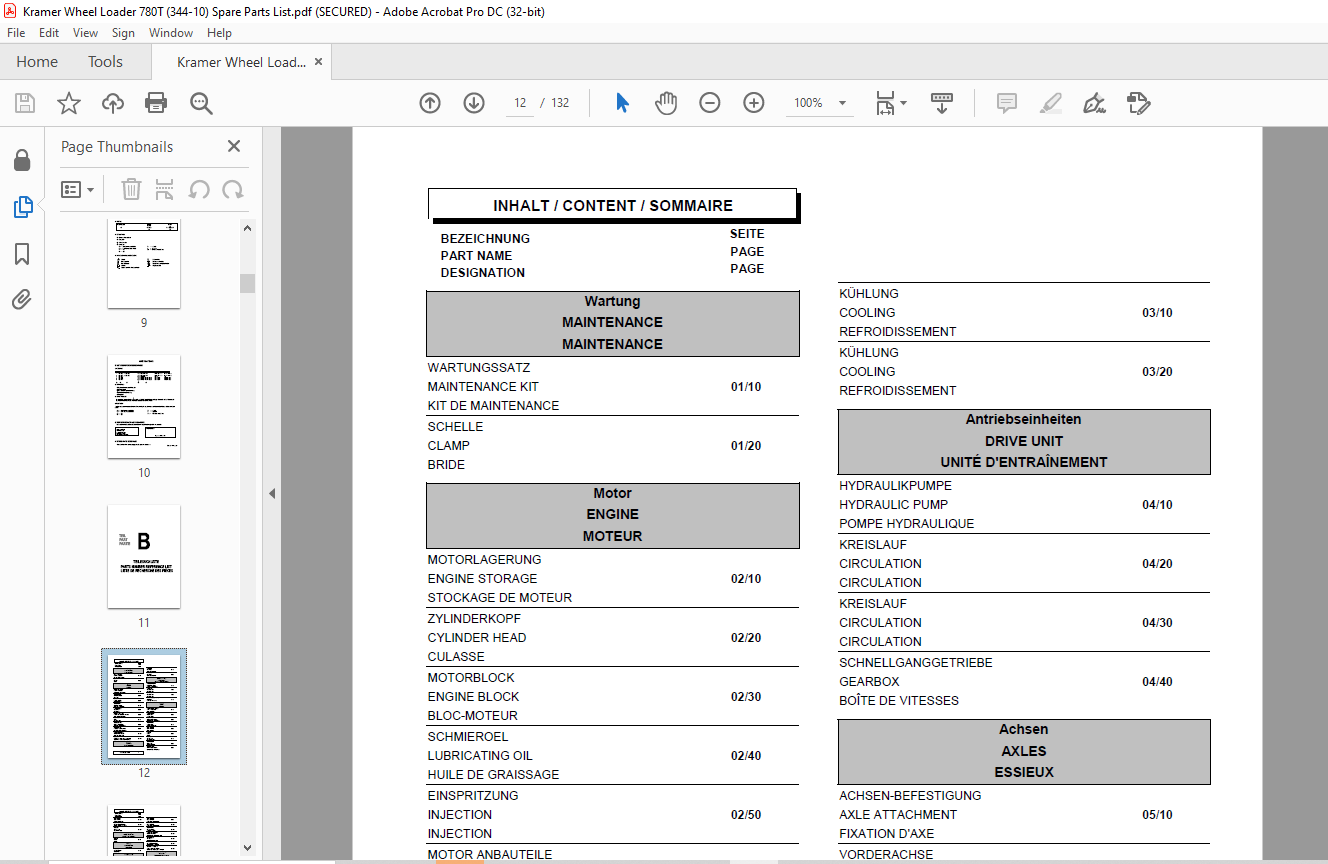Select page 9 thumbnail
Screen dimensions: 1328x864
pos(144,263)
